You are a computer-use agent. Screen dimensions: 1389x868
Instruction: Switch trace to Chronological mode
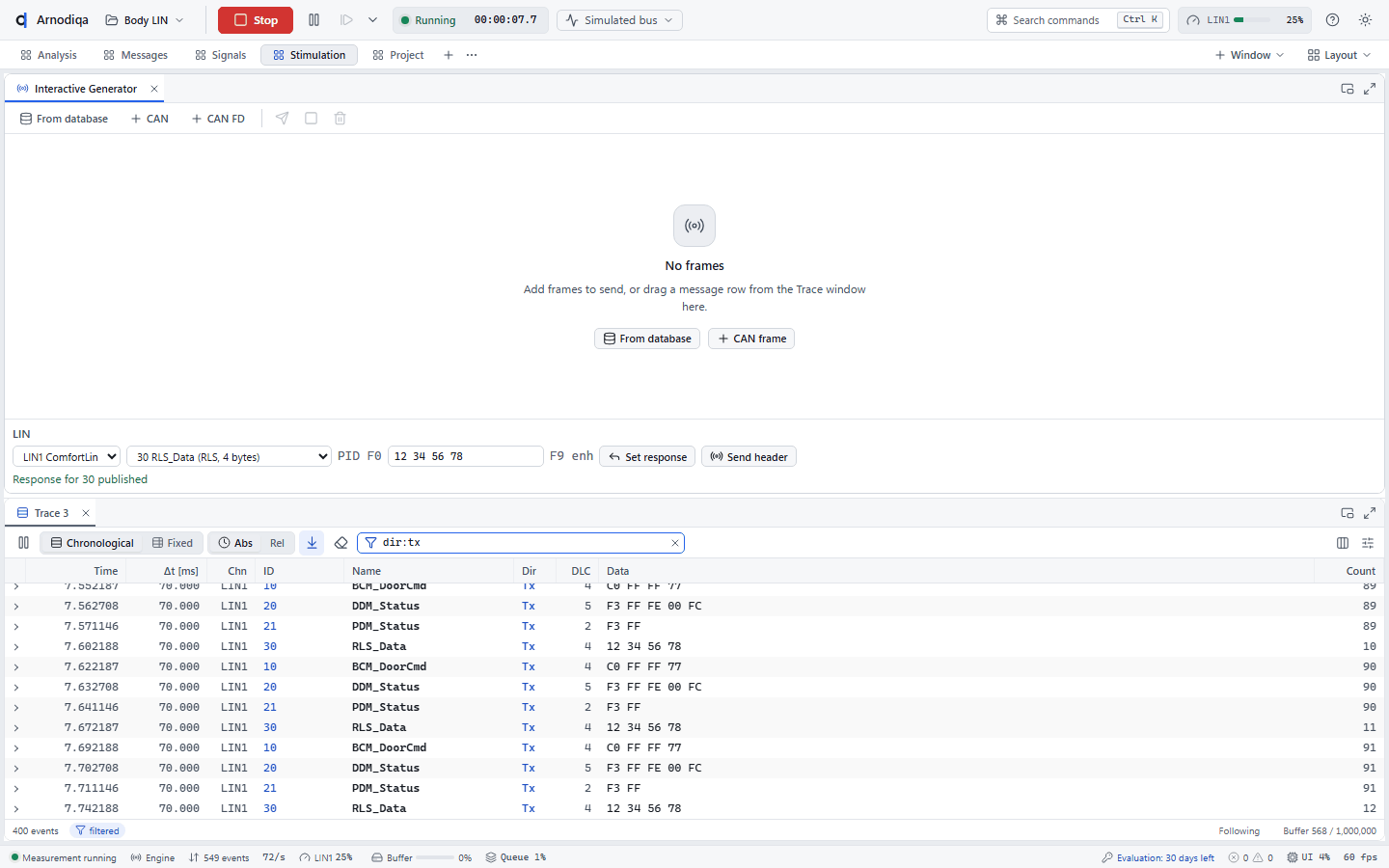(93, 543)
